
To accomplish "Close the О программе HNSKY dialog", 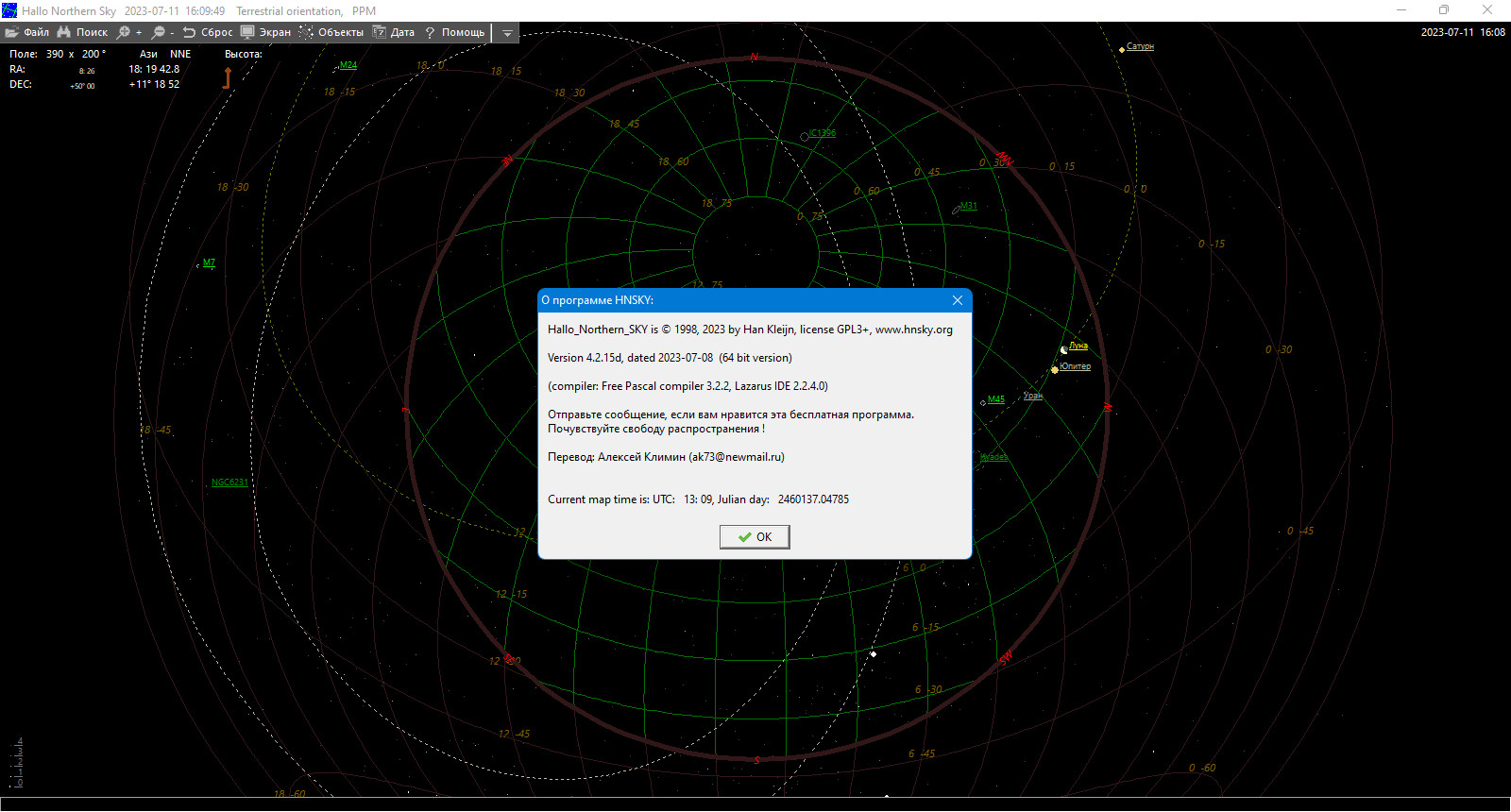I will point(958,300).
